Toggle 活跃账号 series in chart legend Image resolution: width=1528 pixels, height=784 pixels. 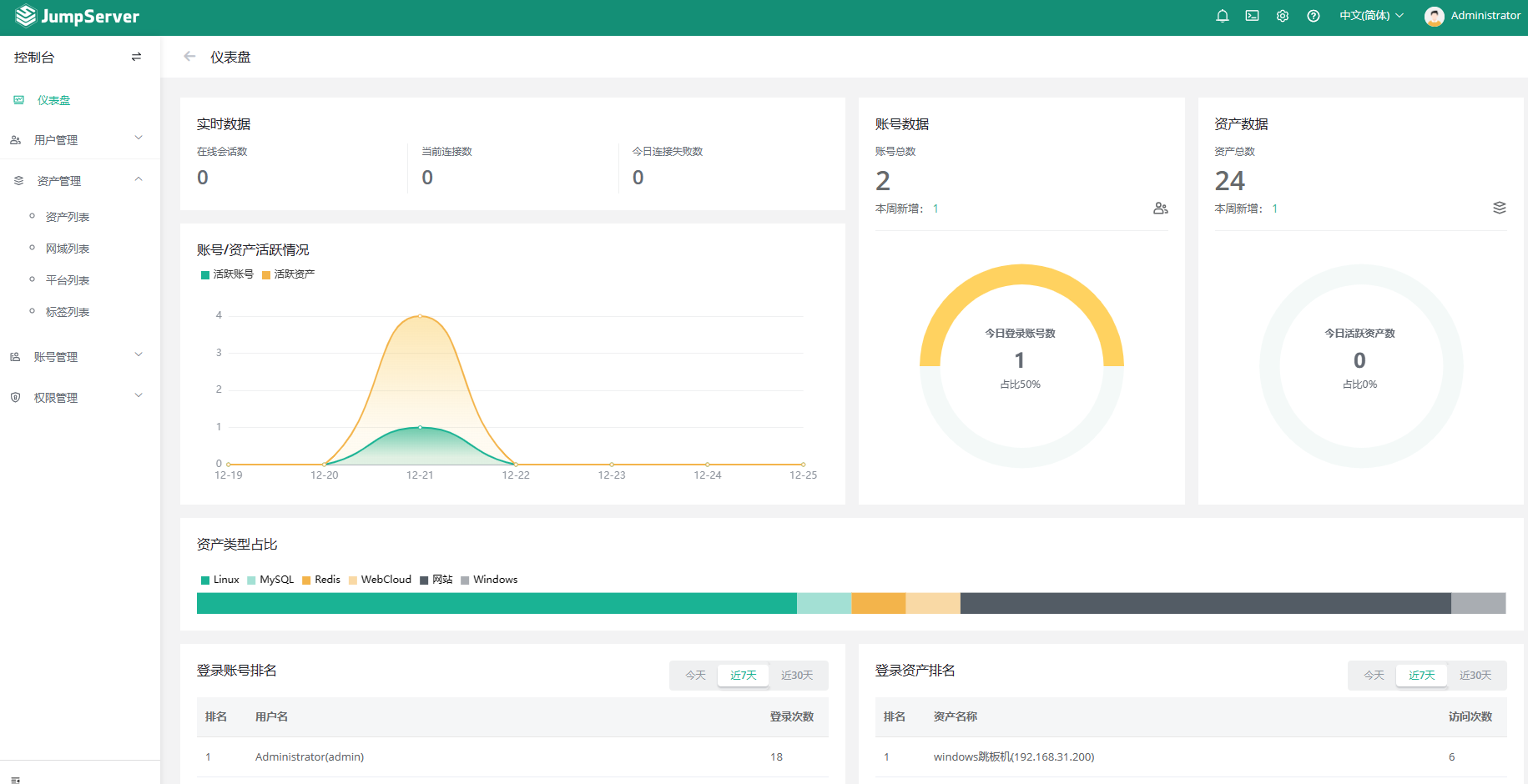(x=227, y=274)
